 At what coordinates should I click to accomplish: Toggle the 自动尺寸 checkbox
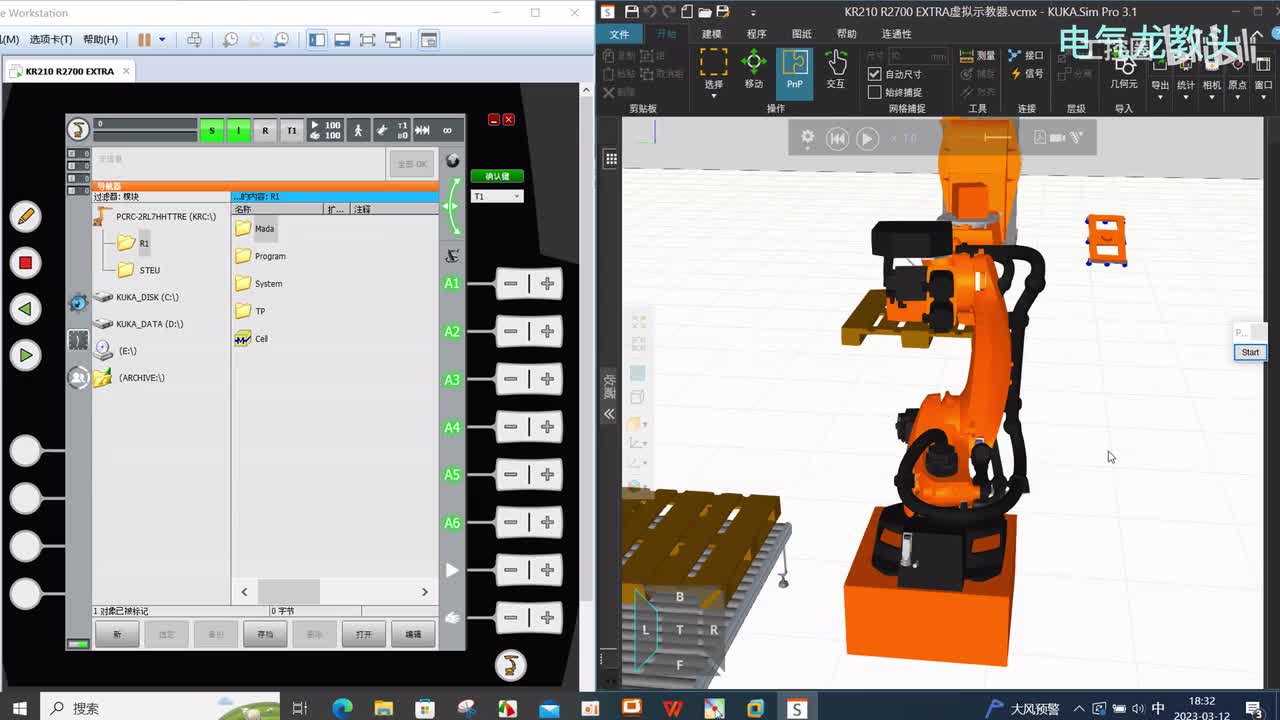click(x=875, y=74)
